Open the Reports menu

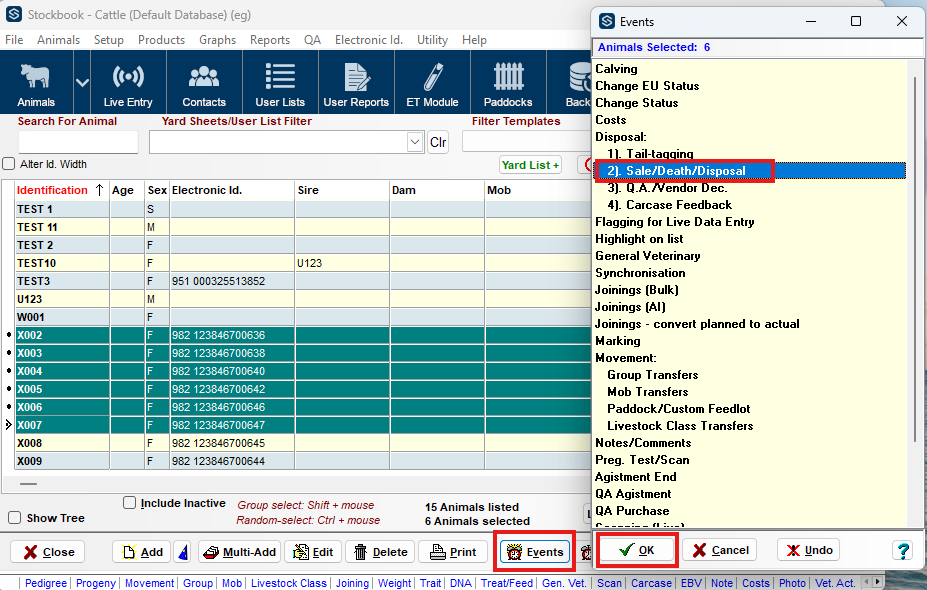(270, 40)
